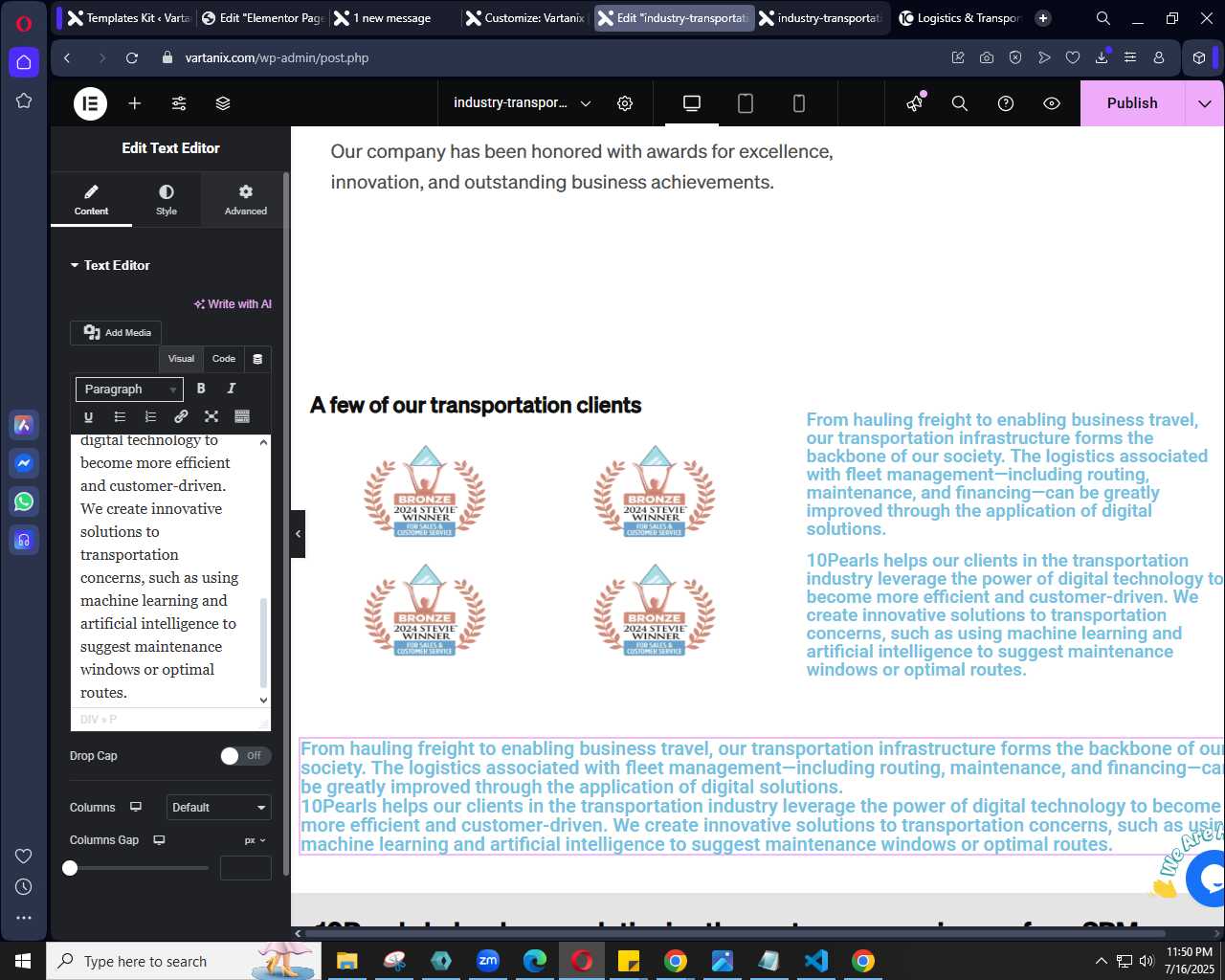Open Opera easy setup sliders icon
Image resolution: width=1225 pixels, height=980 pixels.
click(1130, 57)
